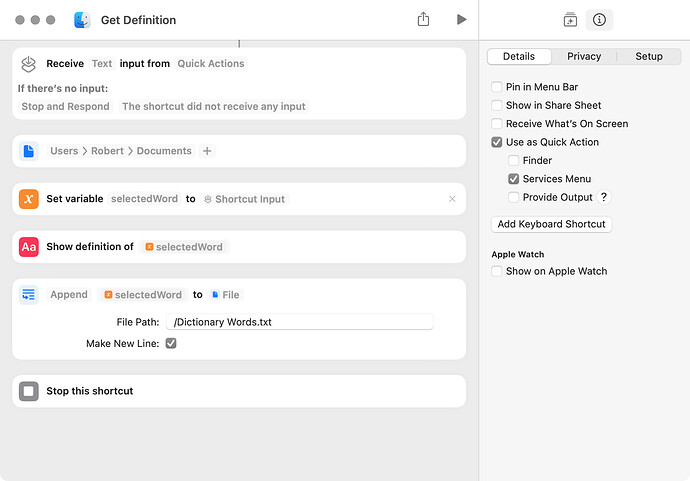
Task: Click selectedWord token in Show definition
Action: 184,247
